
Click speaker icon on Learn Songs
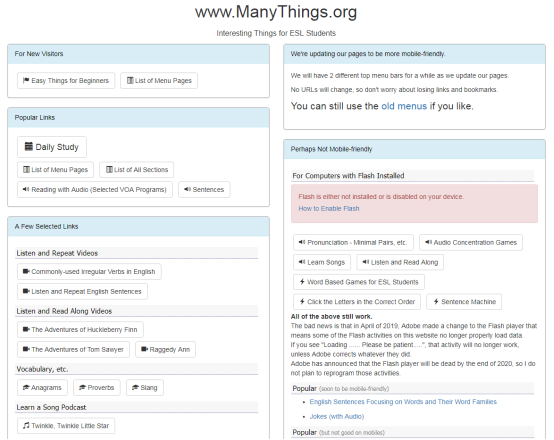(x=302, y=262)
